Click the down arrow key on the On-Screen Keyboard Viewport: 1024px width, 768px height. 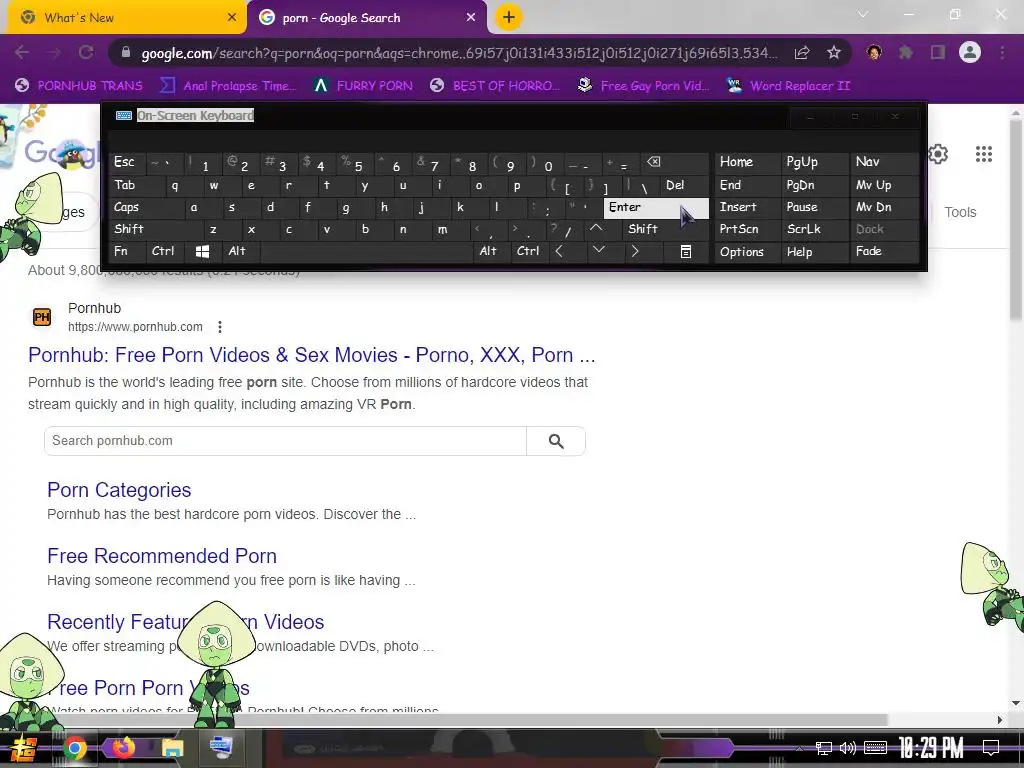(598, 251)
